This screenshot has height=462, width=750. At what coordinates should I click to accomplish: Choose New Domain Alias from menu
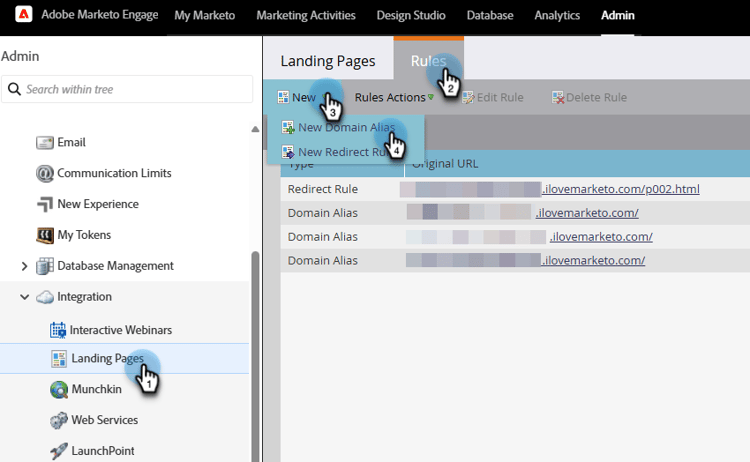click(x=345, y=127)
